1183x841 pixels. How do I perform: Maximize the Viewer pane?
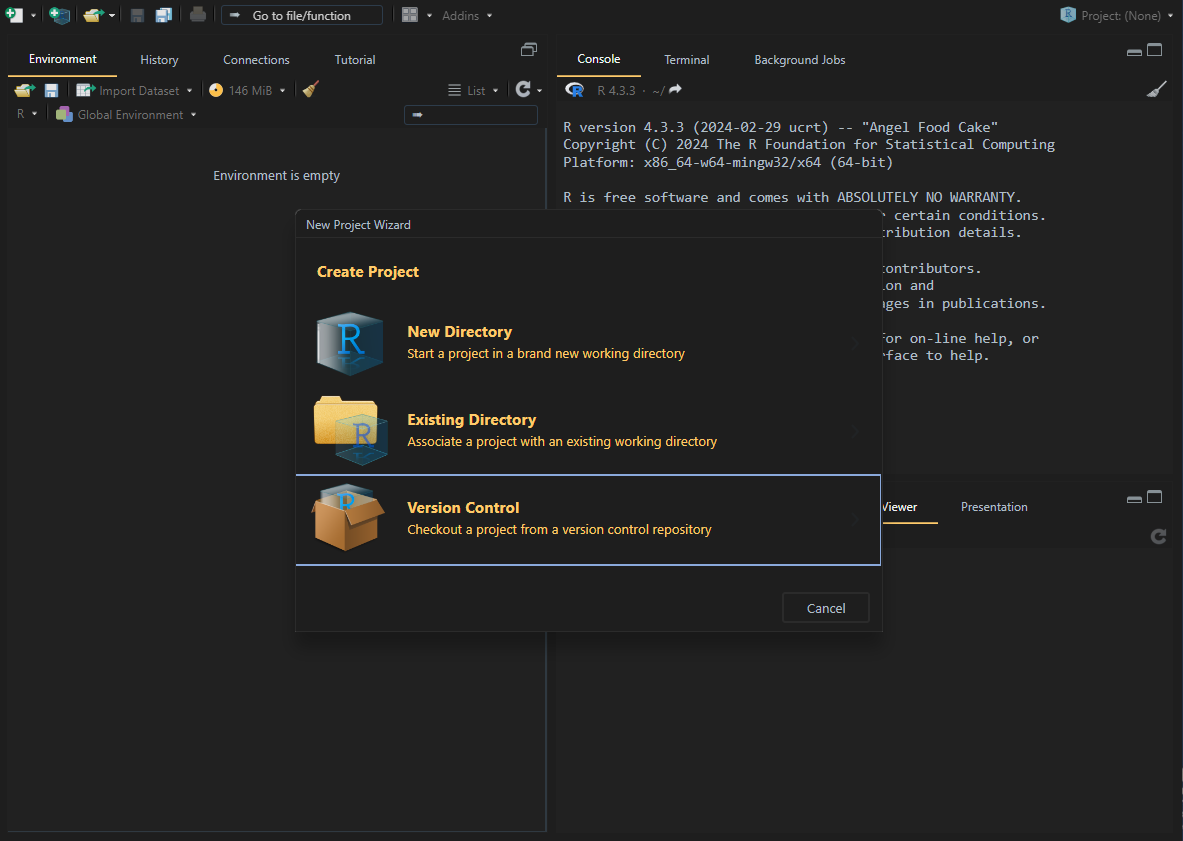tap(1154, 496)
